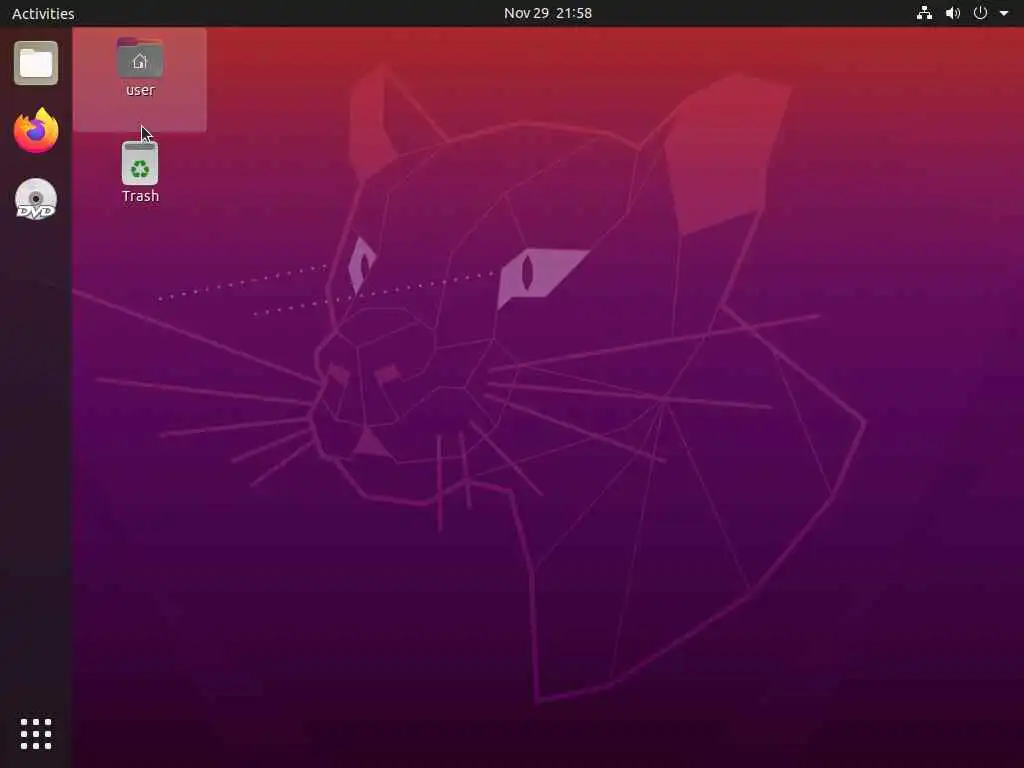This screenshot has height=768, width=1024.
Task: Expand the system menu arrow
Action: coord(1004,13)
